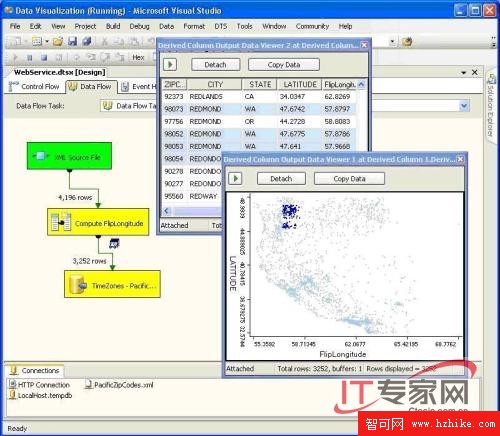
Task: Click the STATE column header
Action: [260, 84]
